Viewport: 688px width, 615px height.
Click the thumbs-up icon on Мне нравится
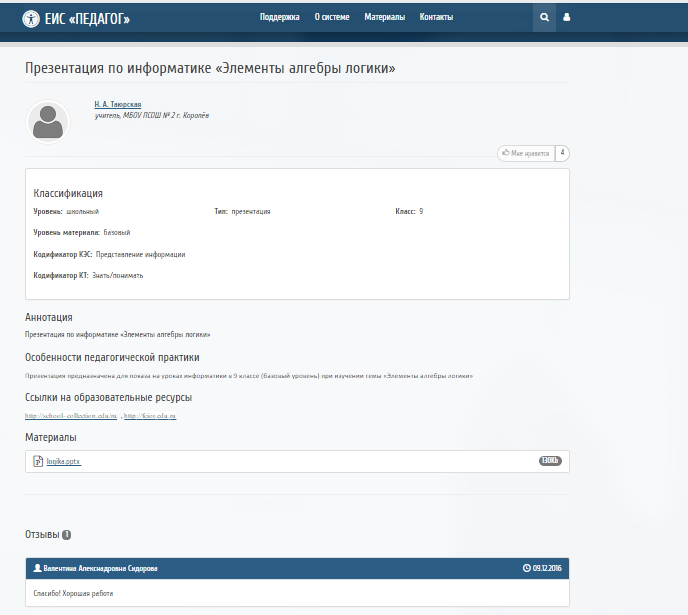(505, 153)
